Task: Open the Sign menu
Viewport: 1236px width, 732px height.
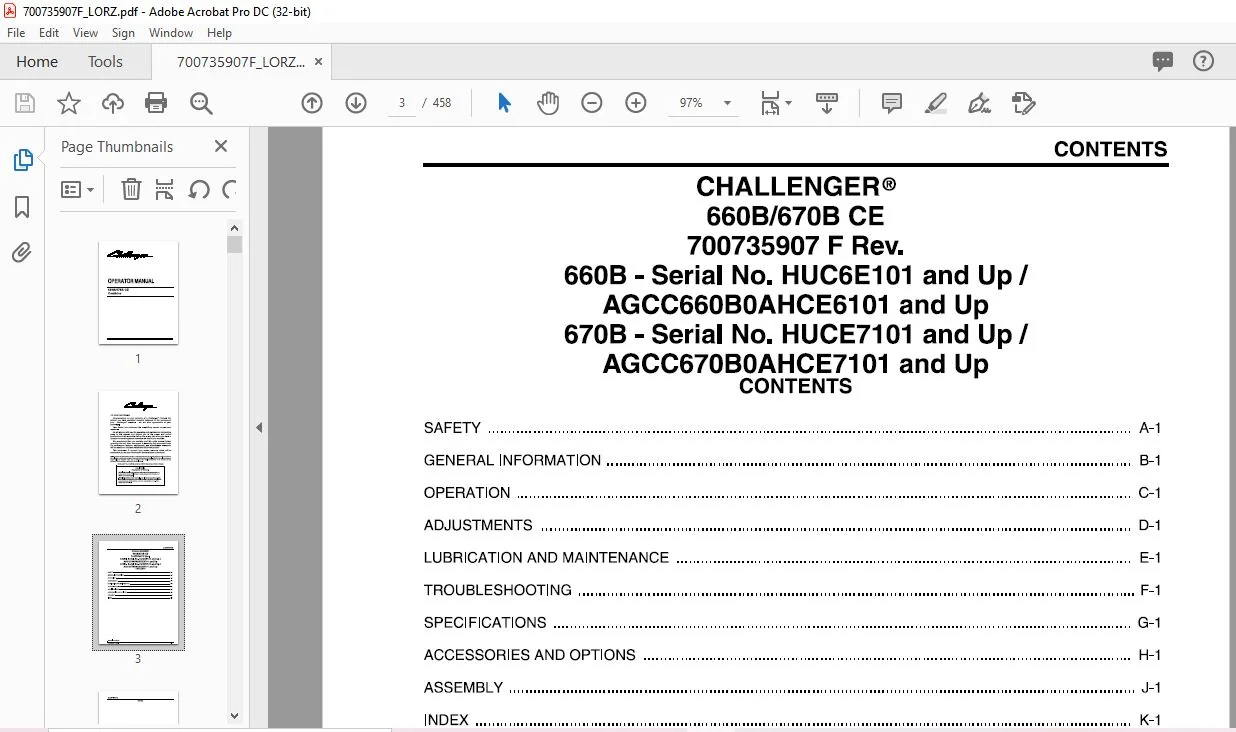Action: pyautogui.click(x=123, y=33)
